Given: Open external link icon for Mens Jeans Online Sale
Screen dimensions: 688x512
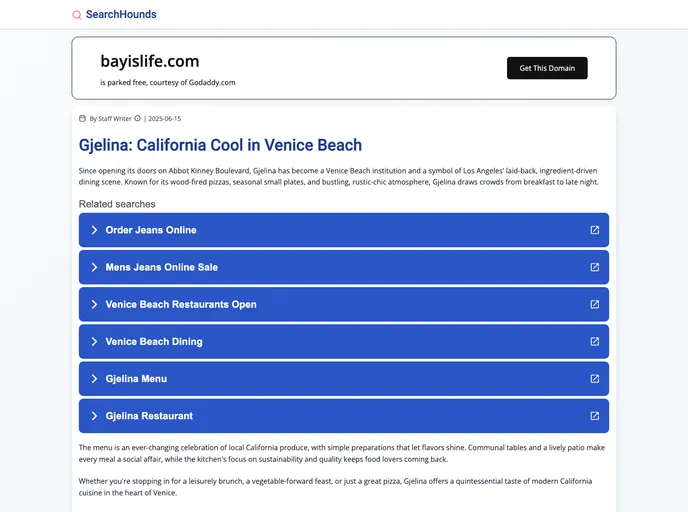Looking at the screenshot, I should [x=595, y=267].
